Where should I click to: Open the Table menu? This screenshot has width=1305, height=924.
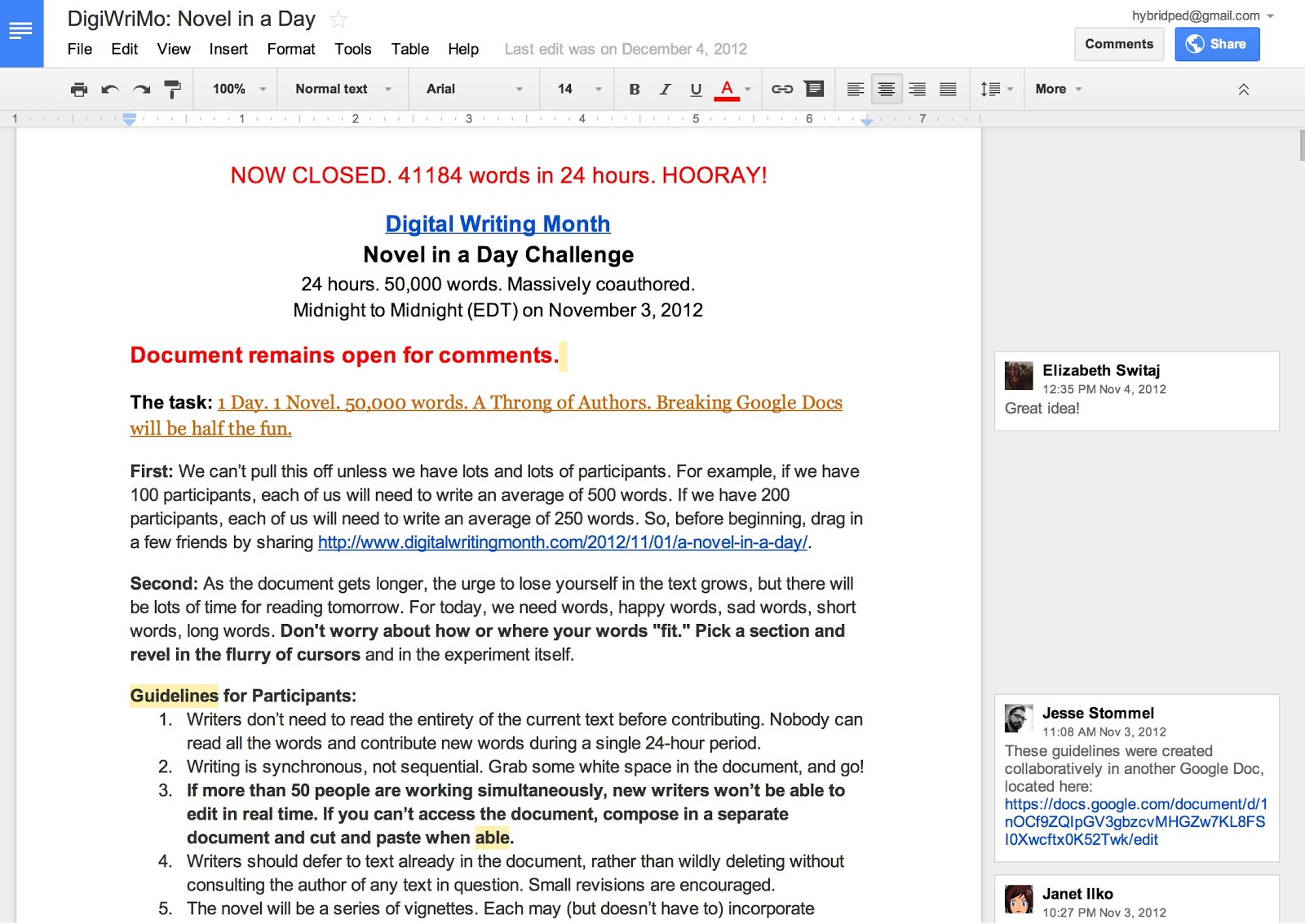pyautogui.click(x=410, y=49)
